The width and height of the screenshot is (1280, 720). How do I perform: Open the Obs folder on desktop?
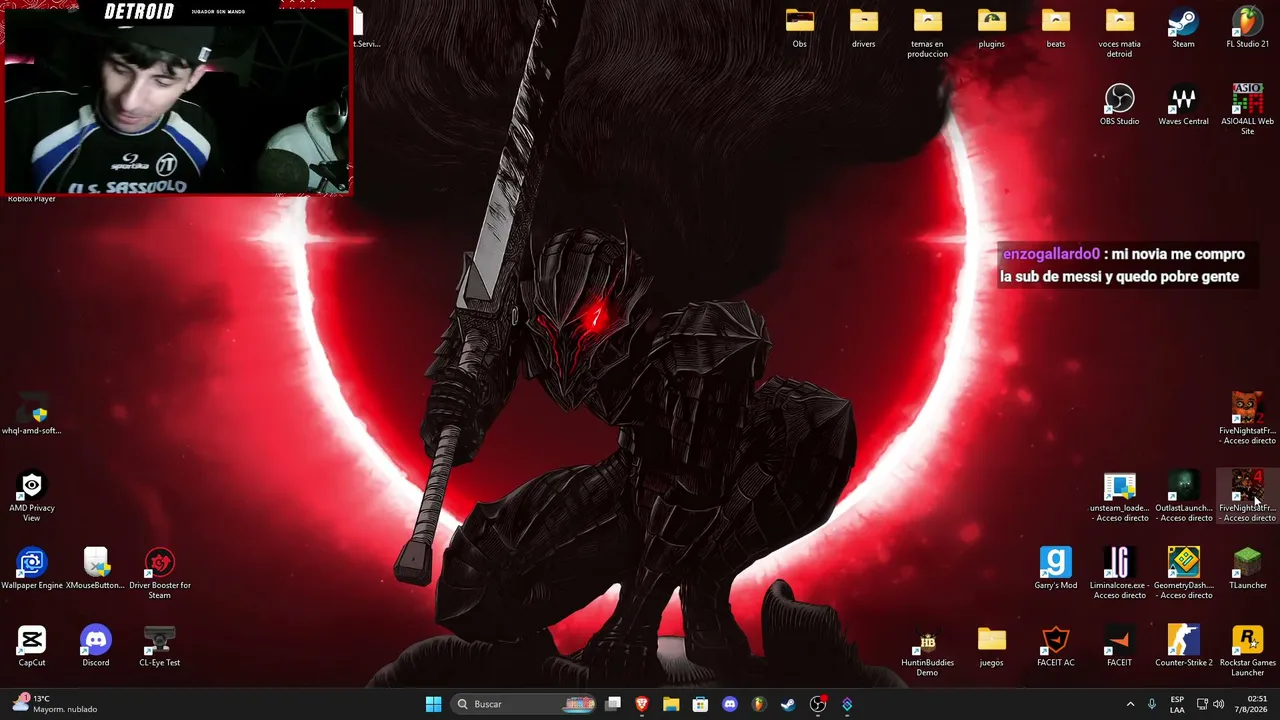[x=799, y=28]
